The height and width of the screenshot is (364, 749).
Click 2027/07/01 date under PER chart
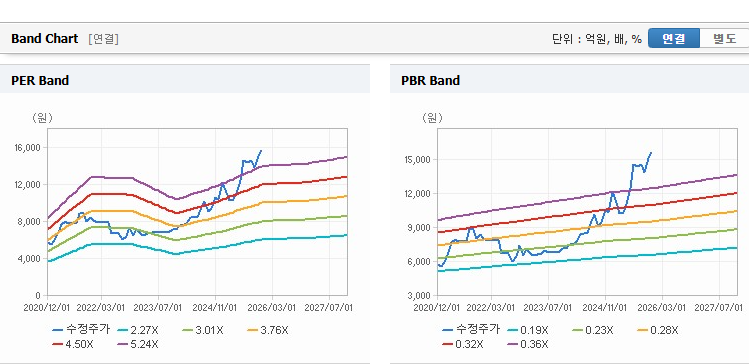coord(329,308)
